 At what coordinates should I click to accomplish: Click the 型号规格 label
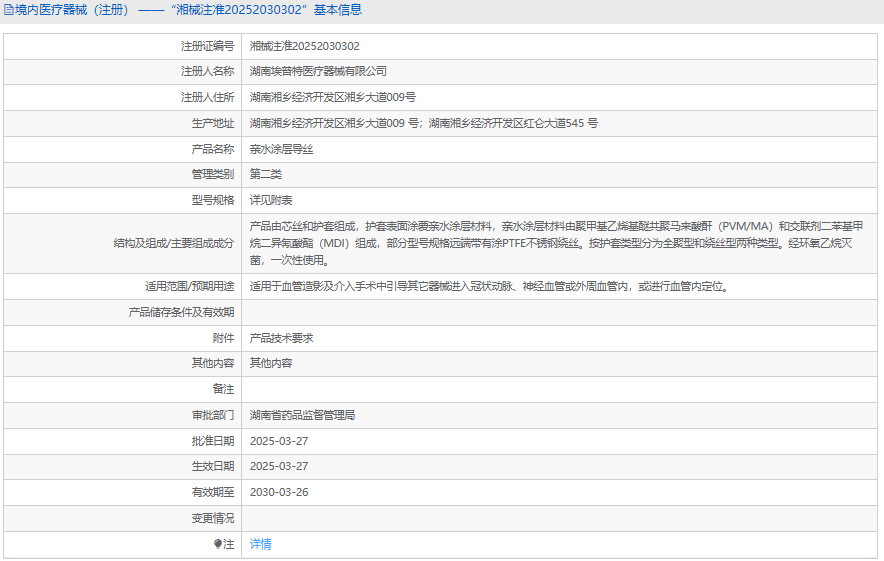coord(213,201)
